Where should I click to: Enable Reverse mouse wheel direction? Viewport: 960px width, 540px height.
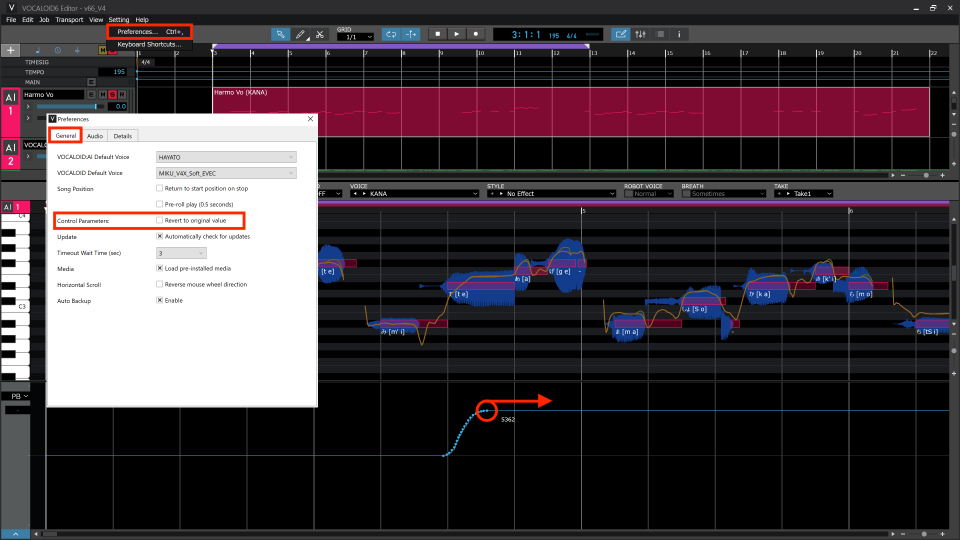click(160, 284)
